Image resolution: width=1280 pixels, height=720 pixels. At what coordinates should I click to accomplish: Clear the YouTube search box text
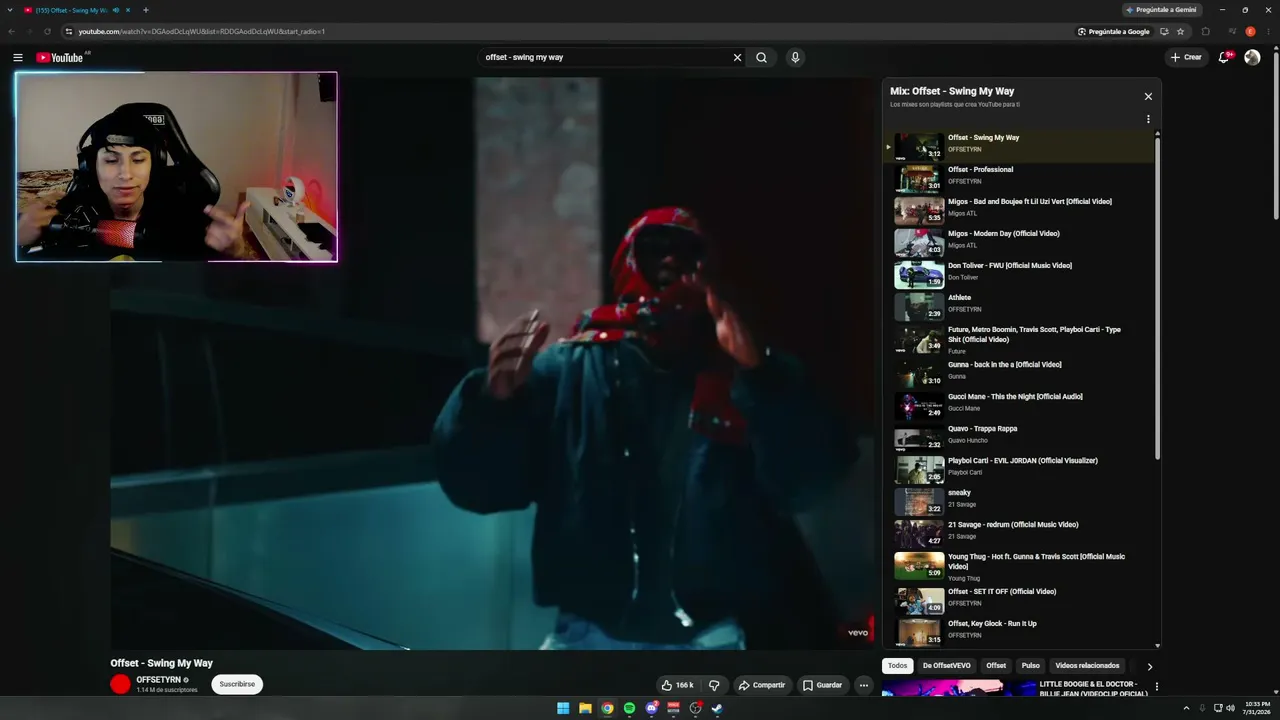coord(738,57)
